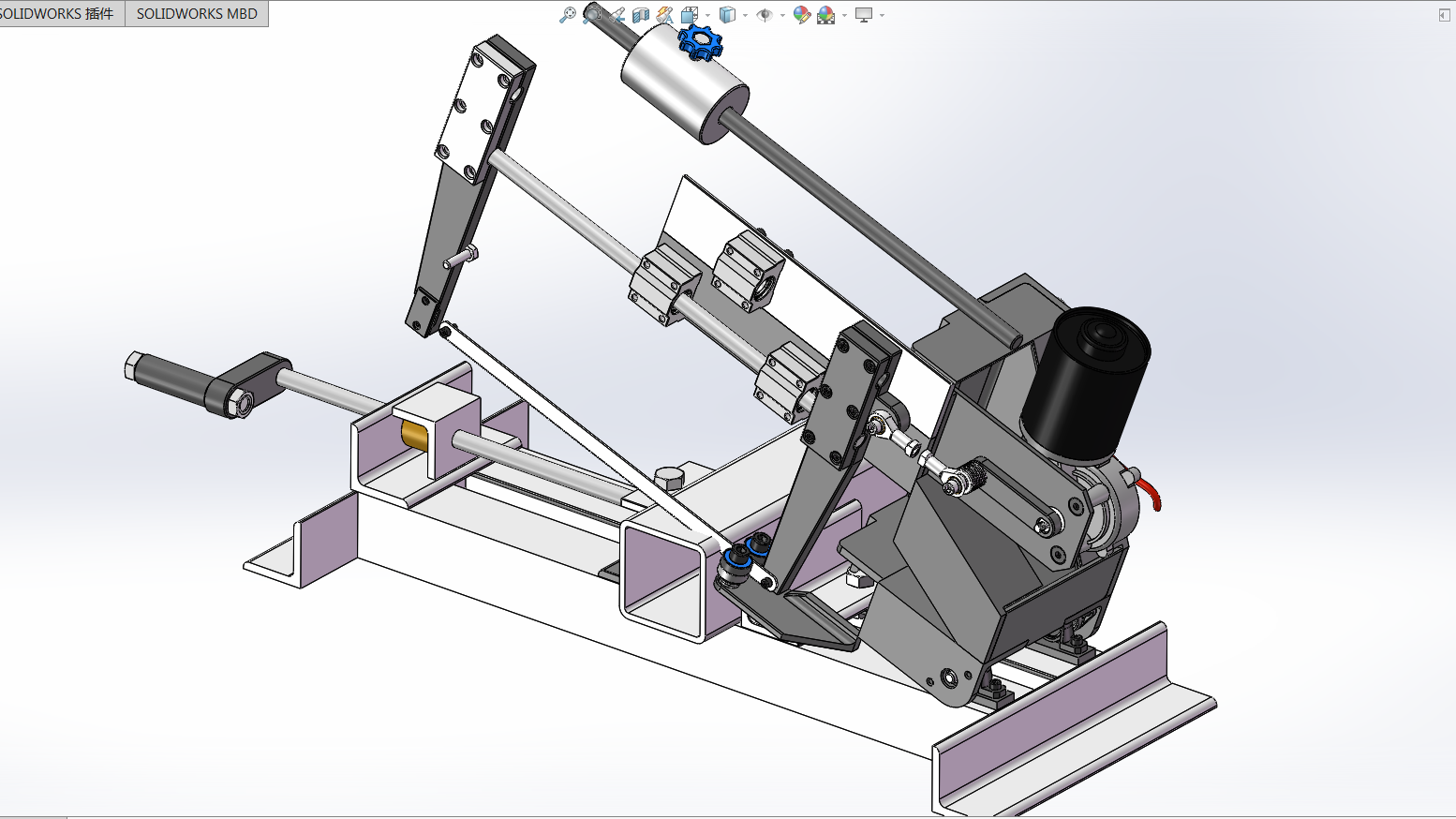This screenshot has width=1456, height=819.
Task: Click the task pane expand button at top right
Action: point(1444,15)
